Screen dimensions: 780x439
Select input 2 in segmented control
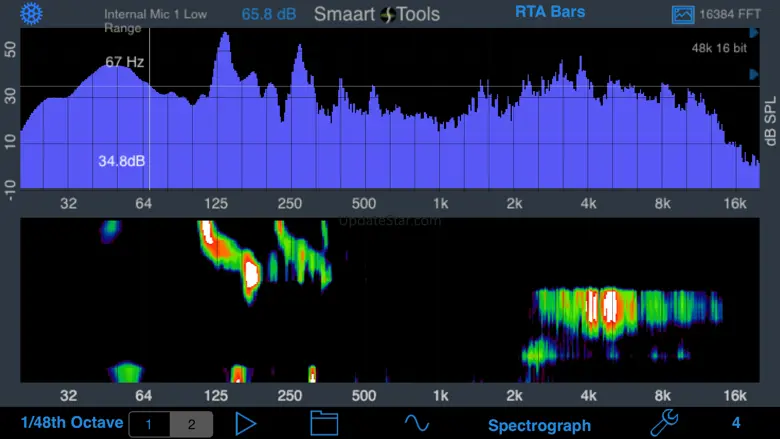(x=192, y=424)
